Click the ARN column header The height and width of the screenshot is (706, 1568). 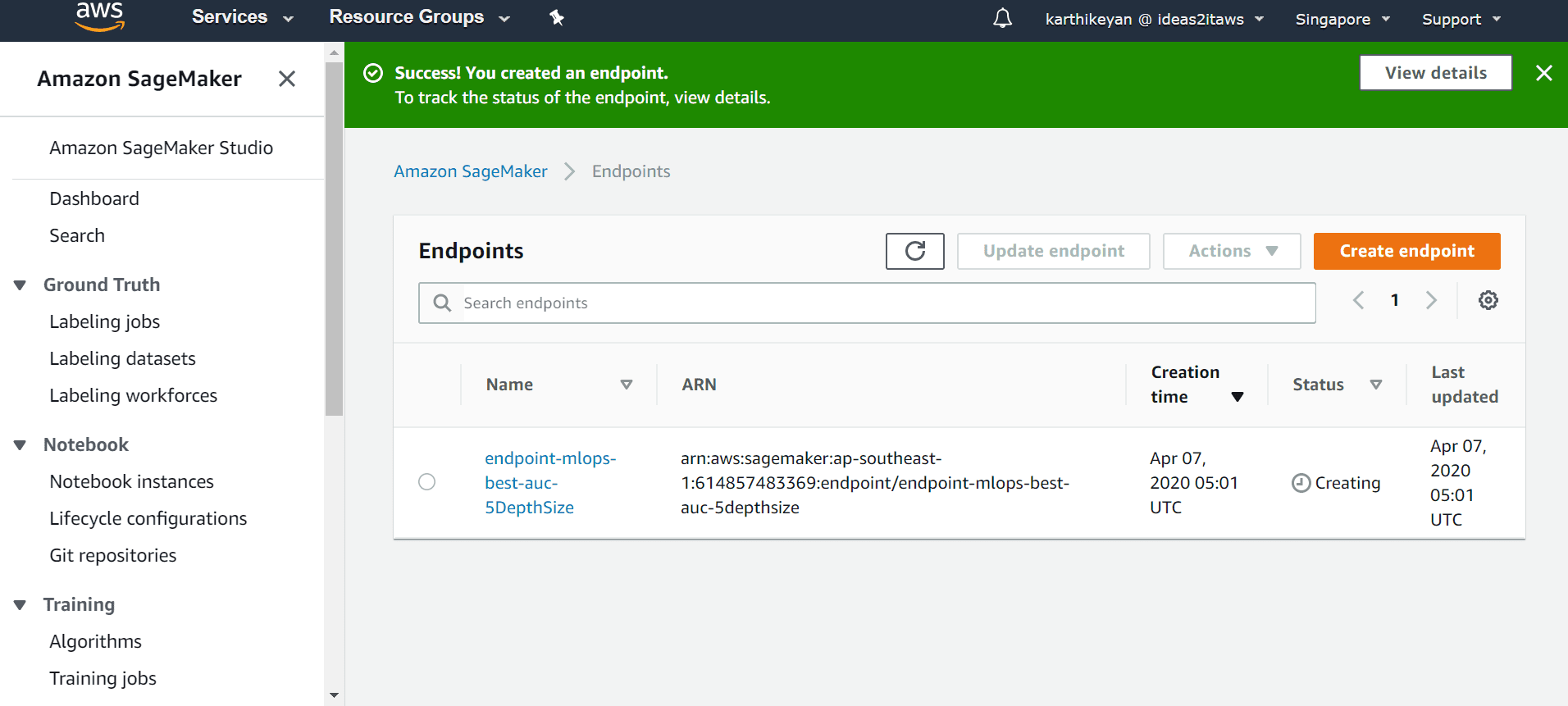coord(700,385)
